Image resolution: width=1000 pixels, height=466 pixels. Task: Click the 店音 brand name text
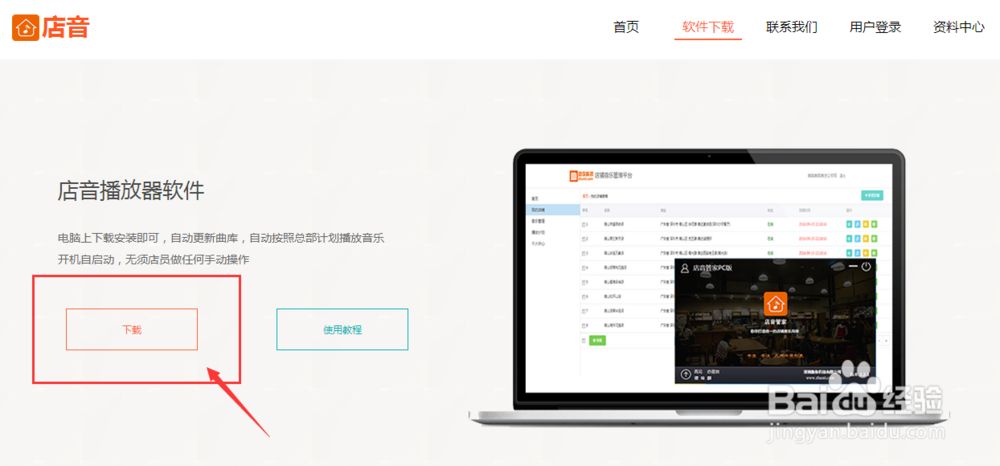(x=66, y=27)
